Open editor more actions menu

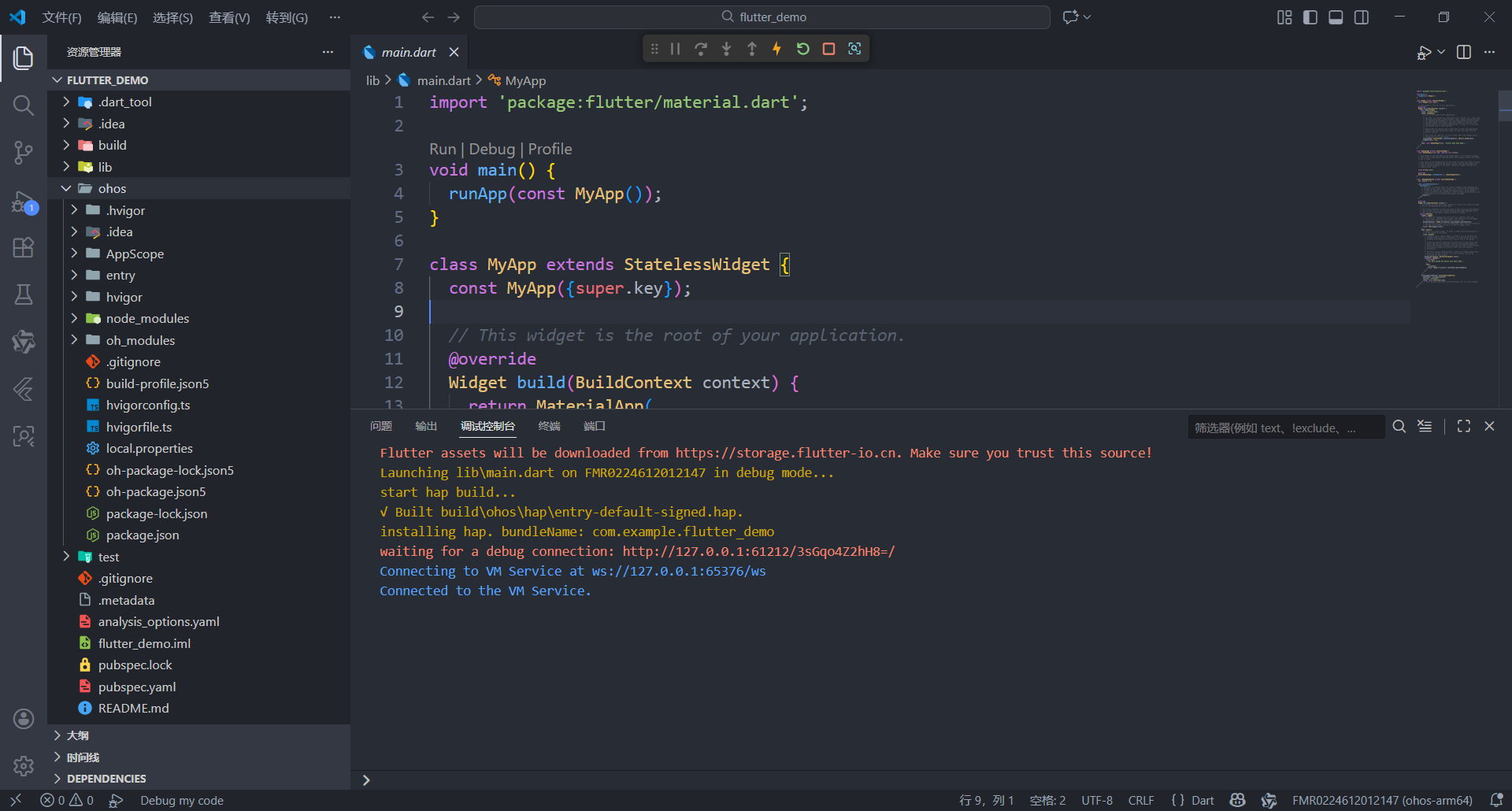click(x=1489, y=52)
